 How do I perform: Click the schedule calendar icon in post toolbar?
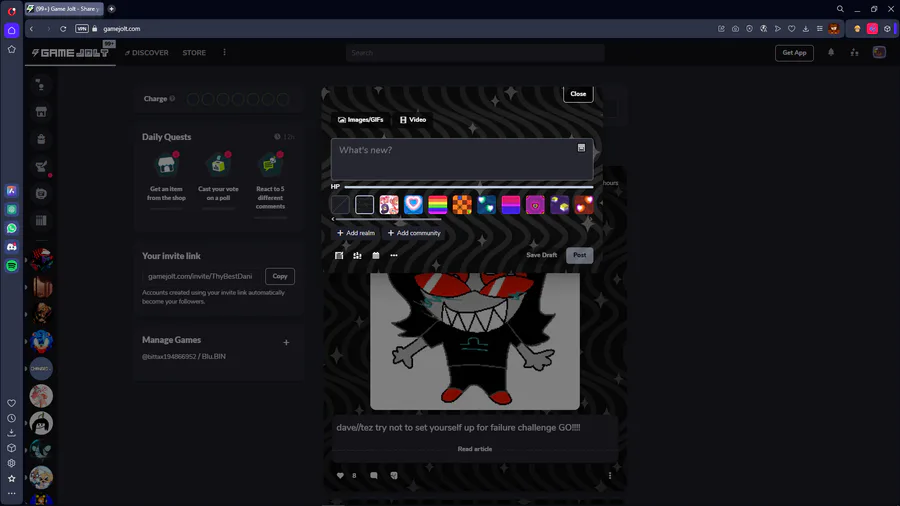375,255
